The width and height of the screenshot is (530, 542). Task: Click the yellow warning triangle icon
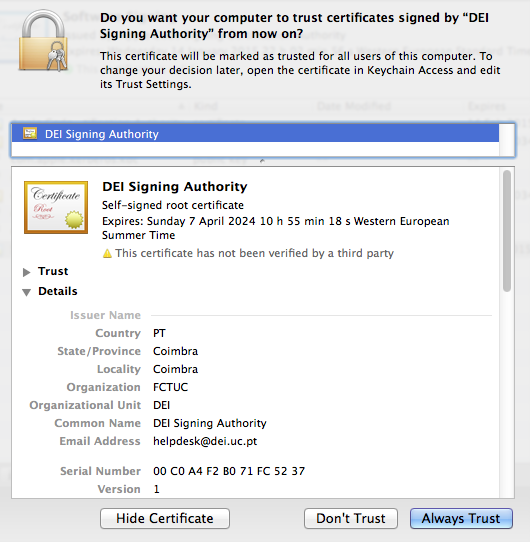[x=107, y=254]
